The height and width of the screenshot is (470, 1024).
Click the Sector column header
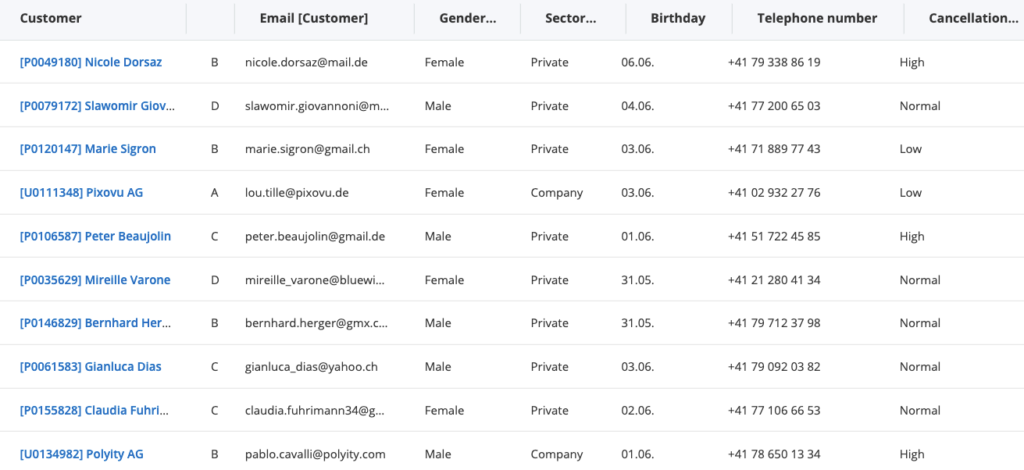point(571,18)
